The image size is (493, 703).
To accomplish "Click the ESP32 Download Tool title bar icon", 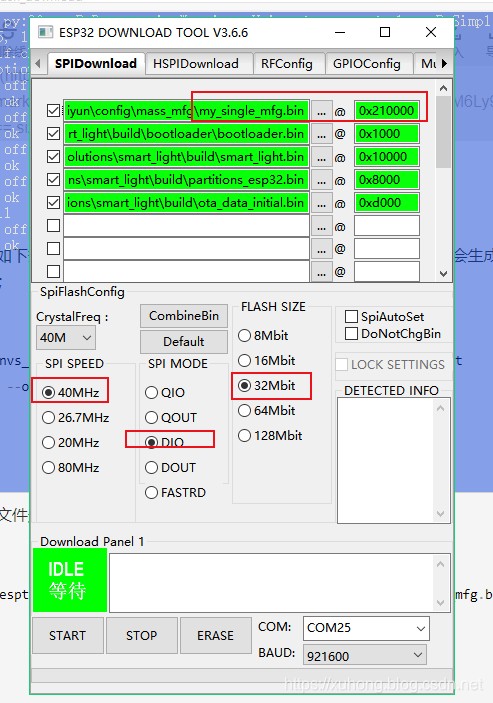I will pyautogui.click(x=45, y=32).
